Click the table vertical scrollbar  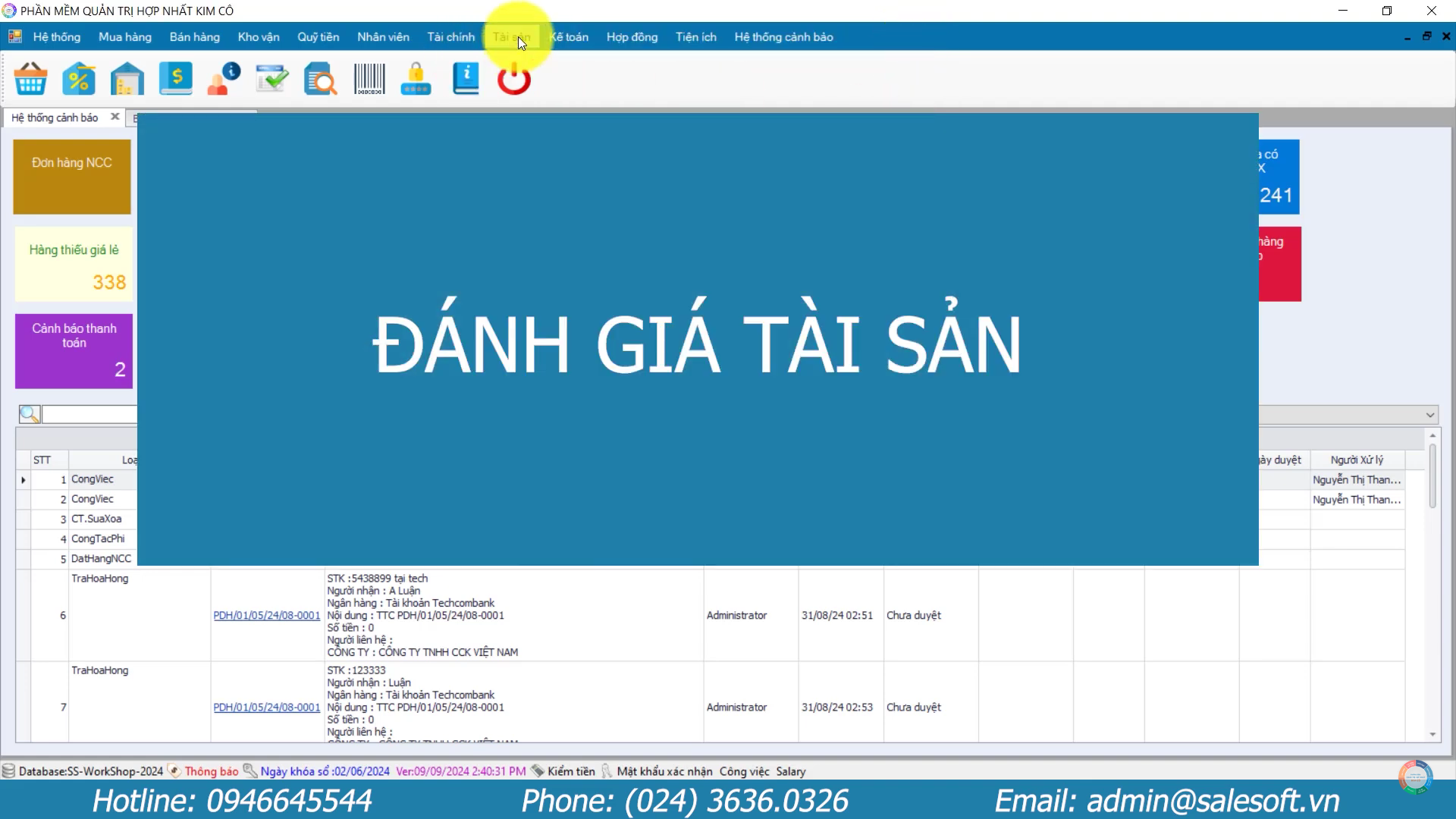click(1432, 475)
